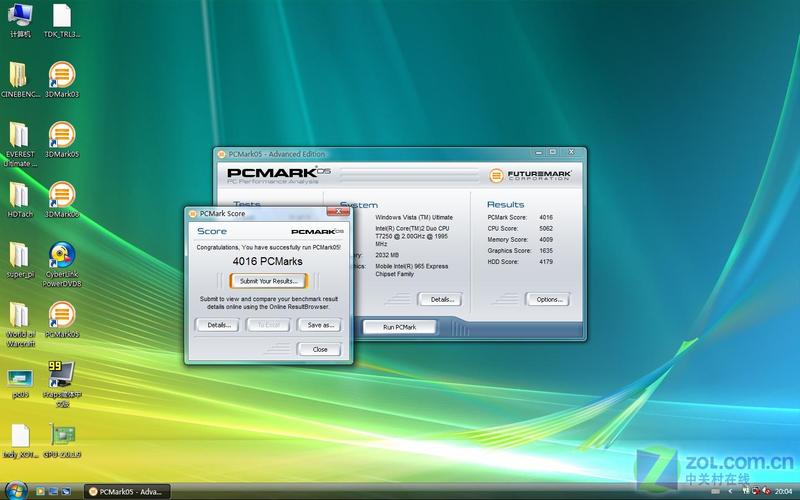Expand hidden tray icons arrow

click(730, 491)
